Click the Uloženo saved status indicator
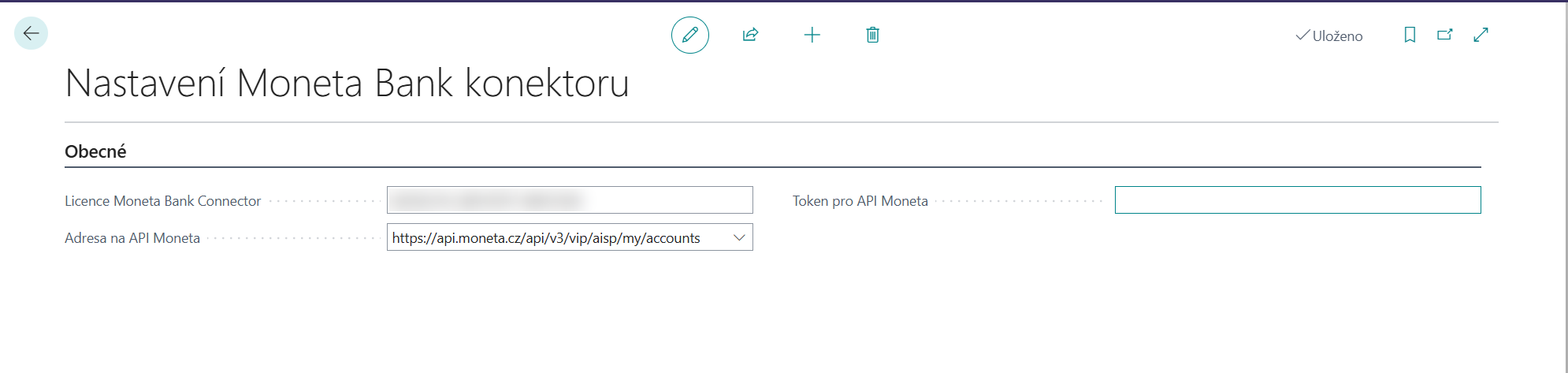 (x=1329, y=35)
